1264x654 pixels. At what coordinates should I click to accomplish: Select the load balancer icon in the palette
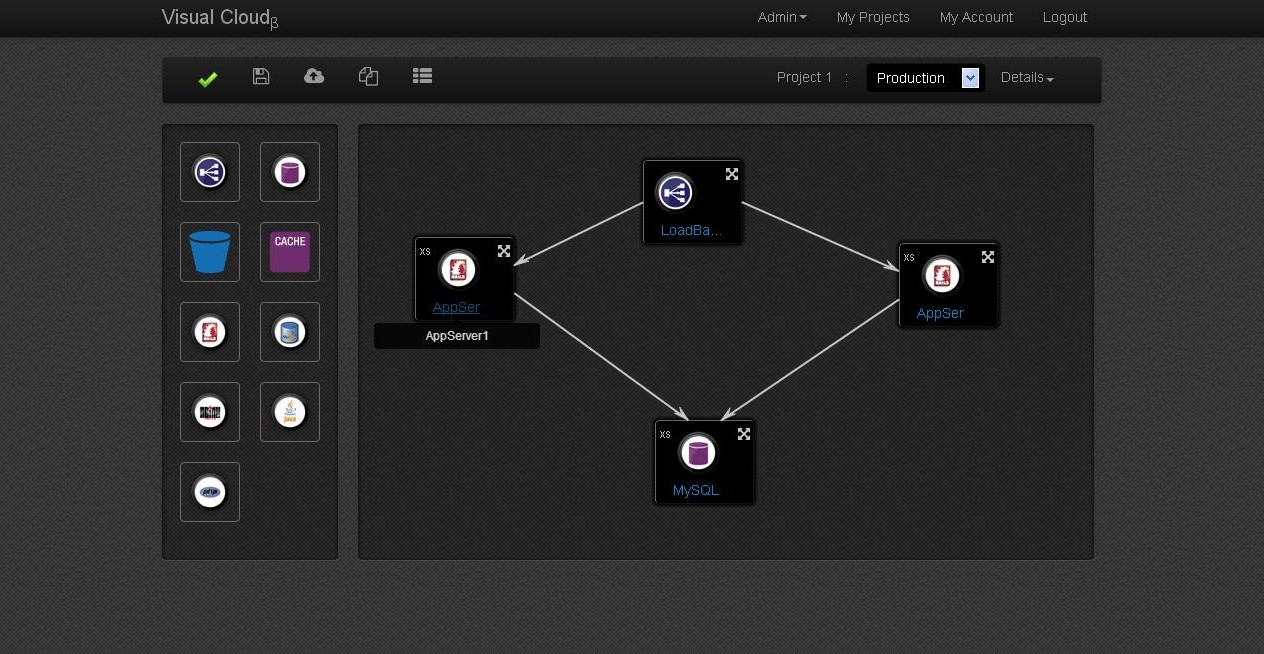210,172
